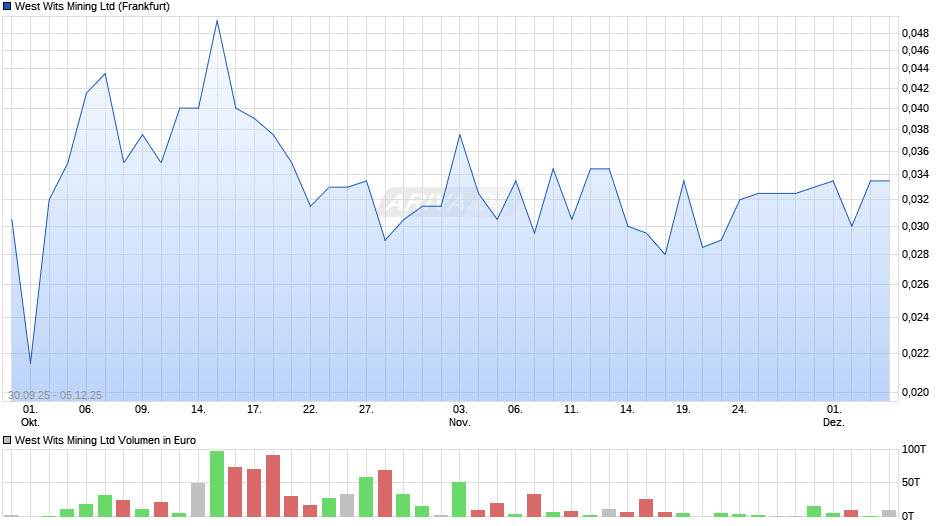Click the 0,036 price axis label
The width and height of the screenshot is (940, 526).
coord(915,152)
